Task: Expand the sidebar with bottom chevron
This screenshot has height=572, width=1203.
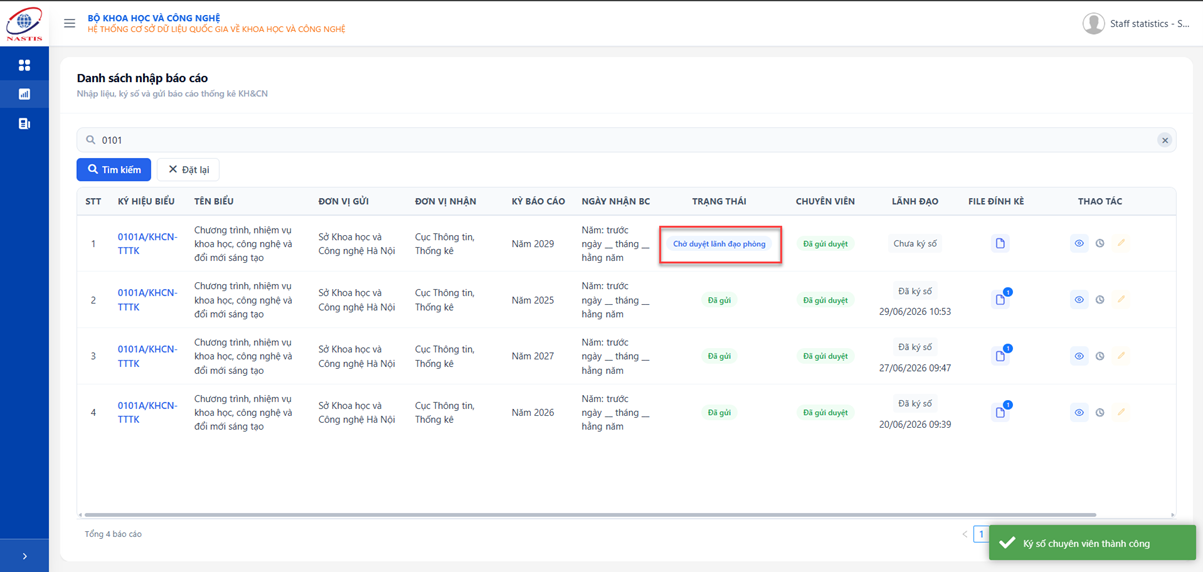Action: (24, 556)
